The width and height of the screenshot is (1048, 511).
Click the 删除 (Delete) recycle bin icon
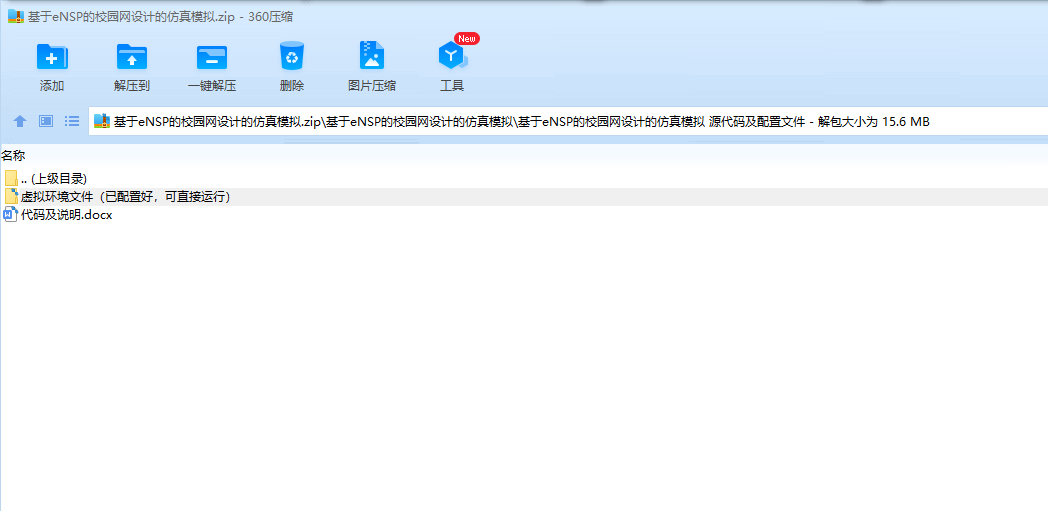pos(292,56)
